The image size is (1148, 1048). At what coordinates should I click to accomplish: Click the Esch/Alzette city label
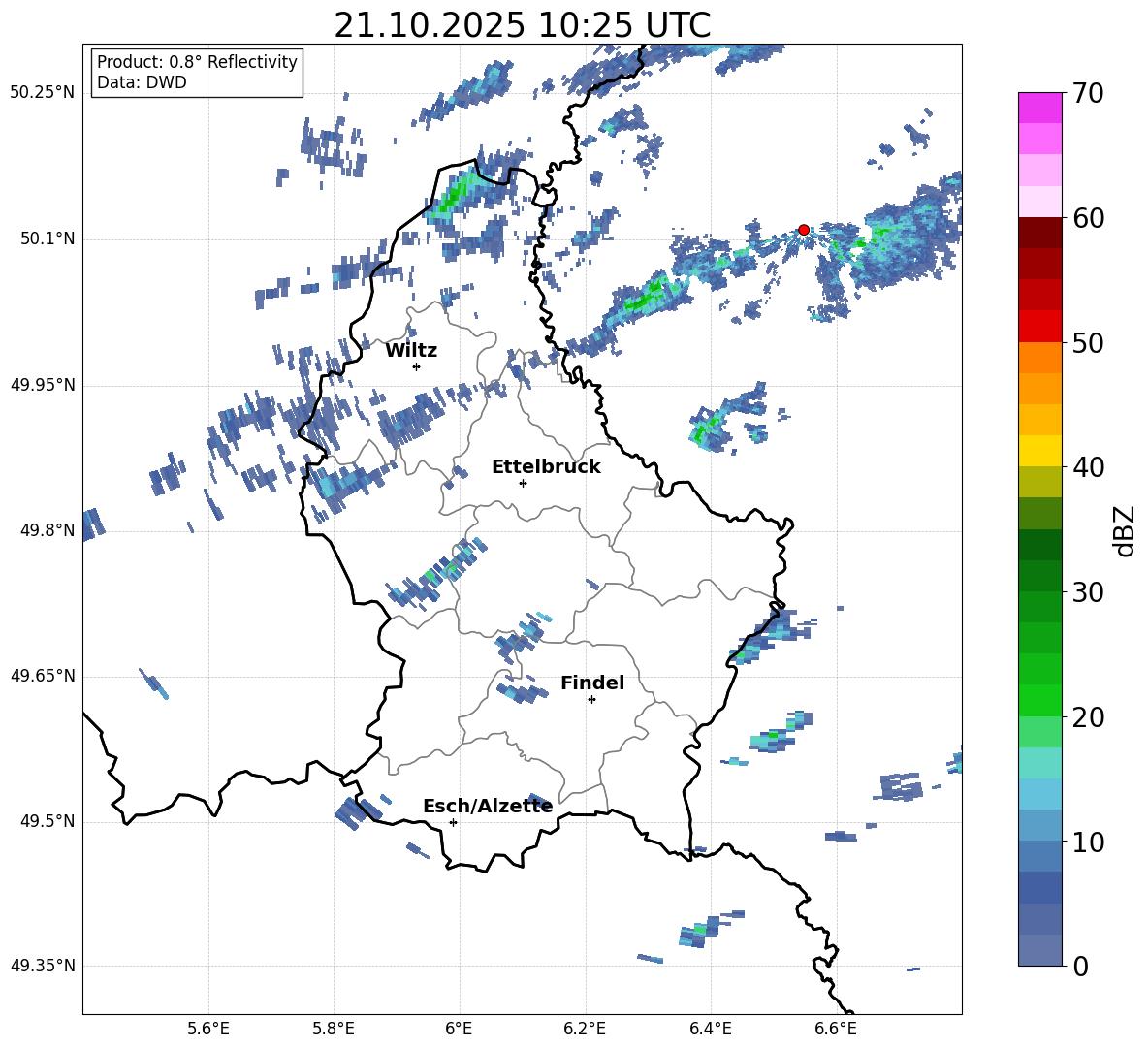(488, 806)
